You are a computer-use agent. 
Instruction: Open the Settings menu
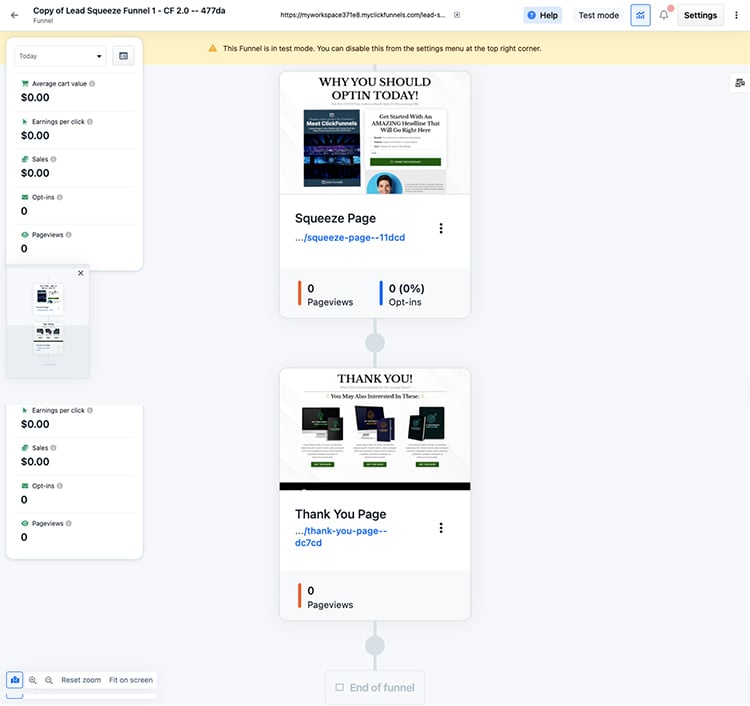click(x=700, y=15)
